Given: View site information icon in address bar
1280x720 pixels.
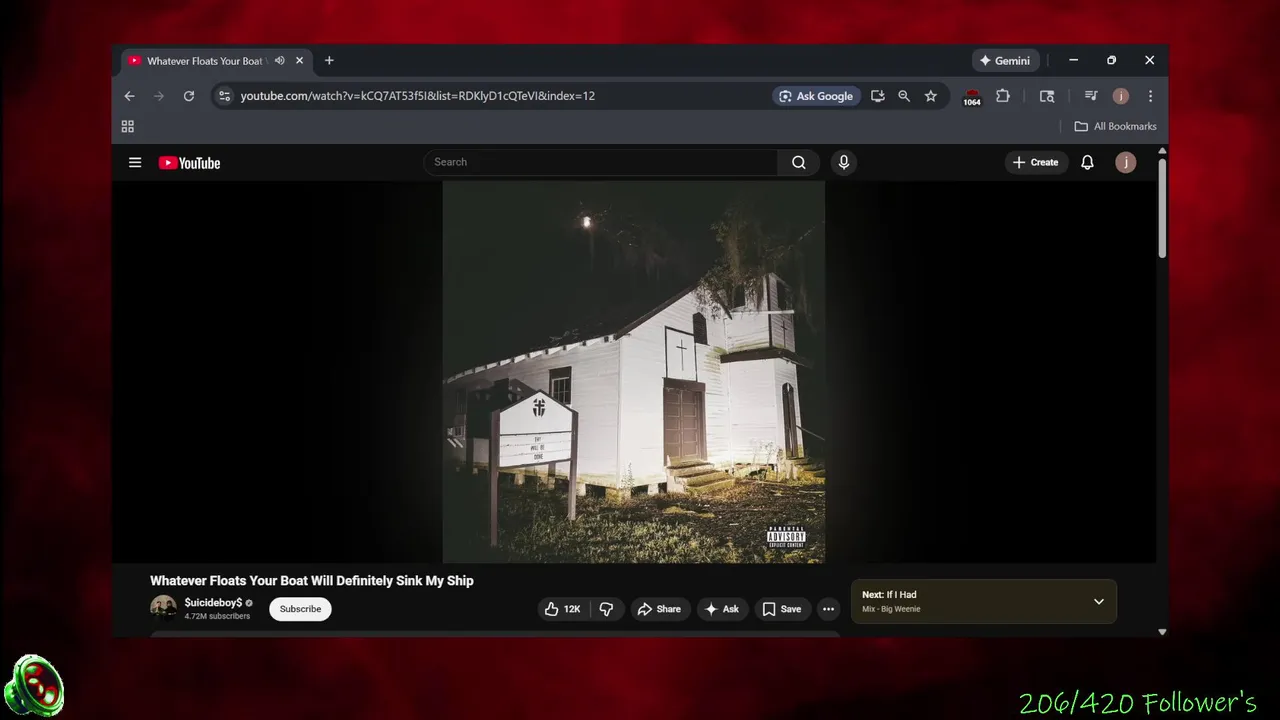Looking at the screenshot, I should point(224,96).
